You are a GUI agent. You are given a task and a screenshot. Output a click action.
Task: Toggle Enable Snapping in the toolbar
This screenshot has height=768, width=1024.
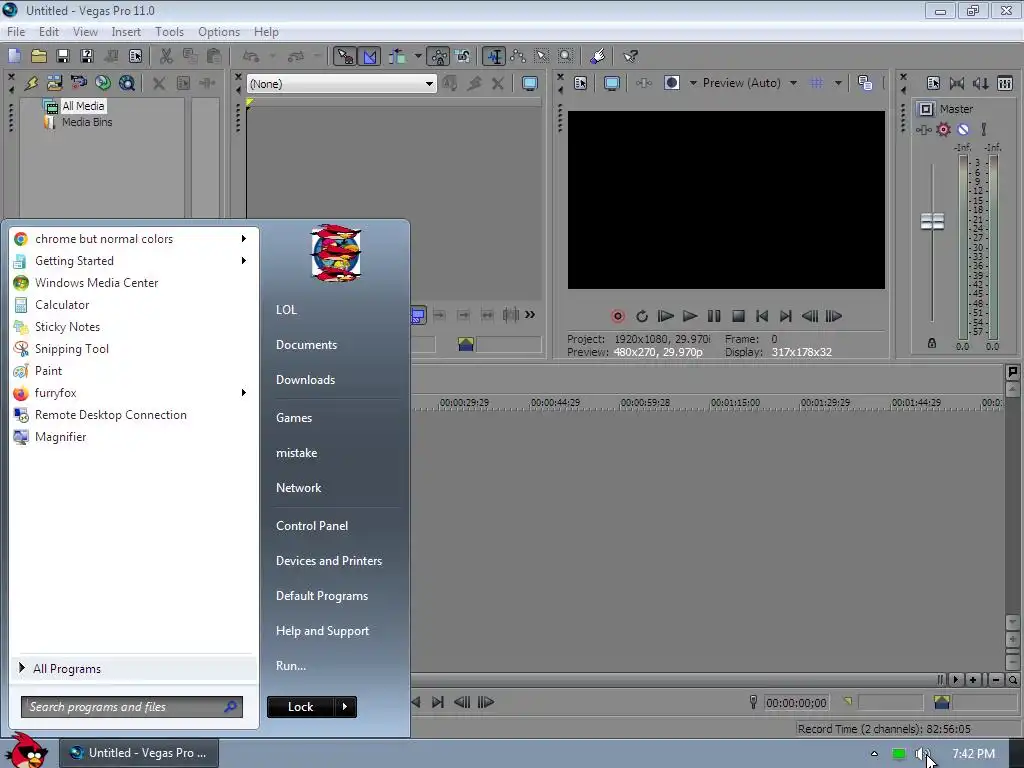pos(345,57)
